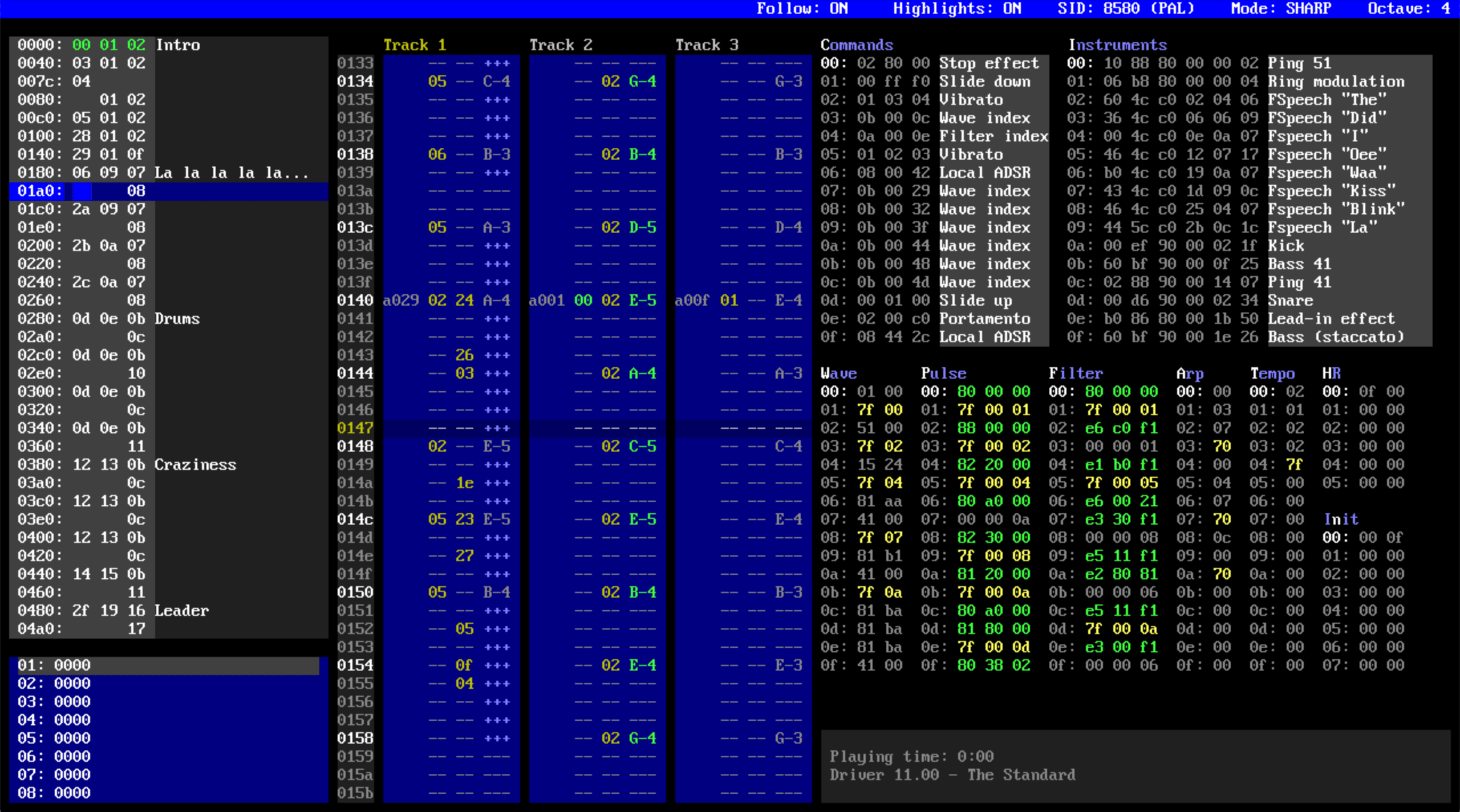1460x812 pixels.
Task: Open the Commands table heading
Action: 856,45
